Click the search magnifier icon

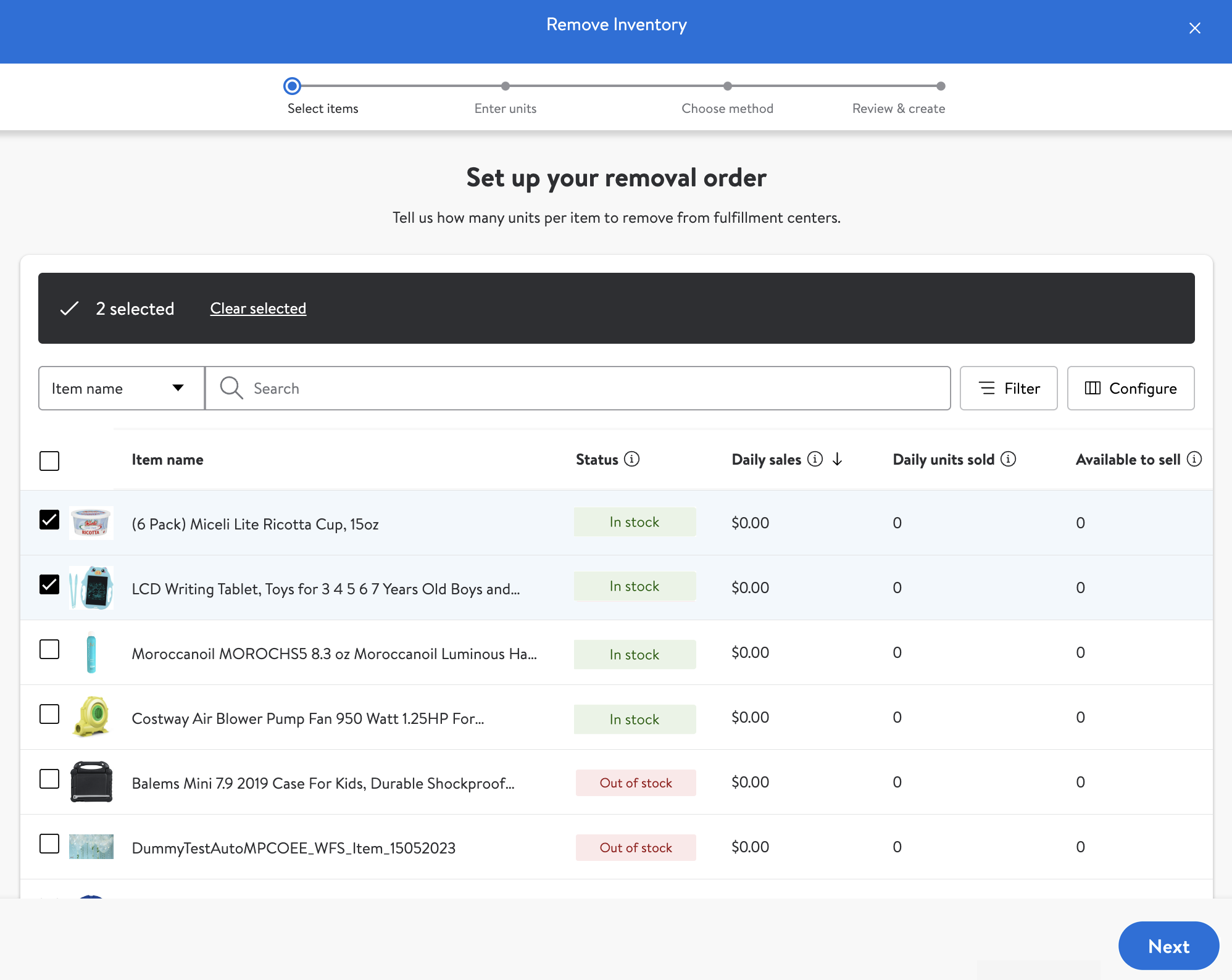click(x=231, y=388)
